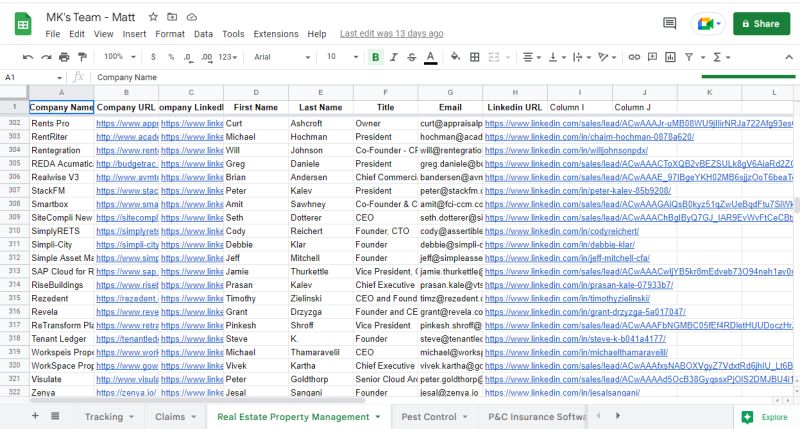Click the Move to folder icon
800x429 pixels.
tap(172, 17)
